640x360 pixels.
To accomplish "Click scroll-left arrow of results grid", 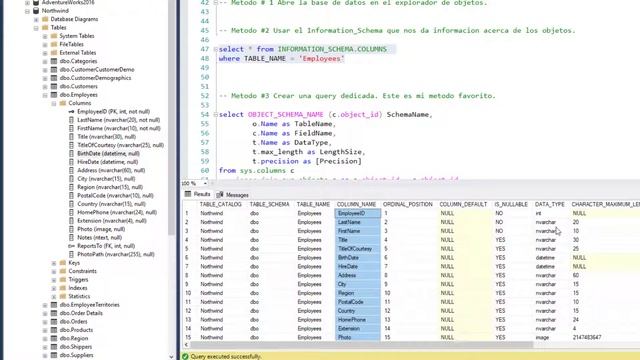I will pyautogui.click(x=186, y=345).
